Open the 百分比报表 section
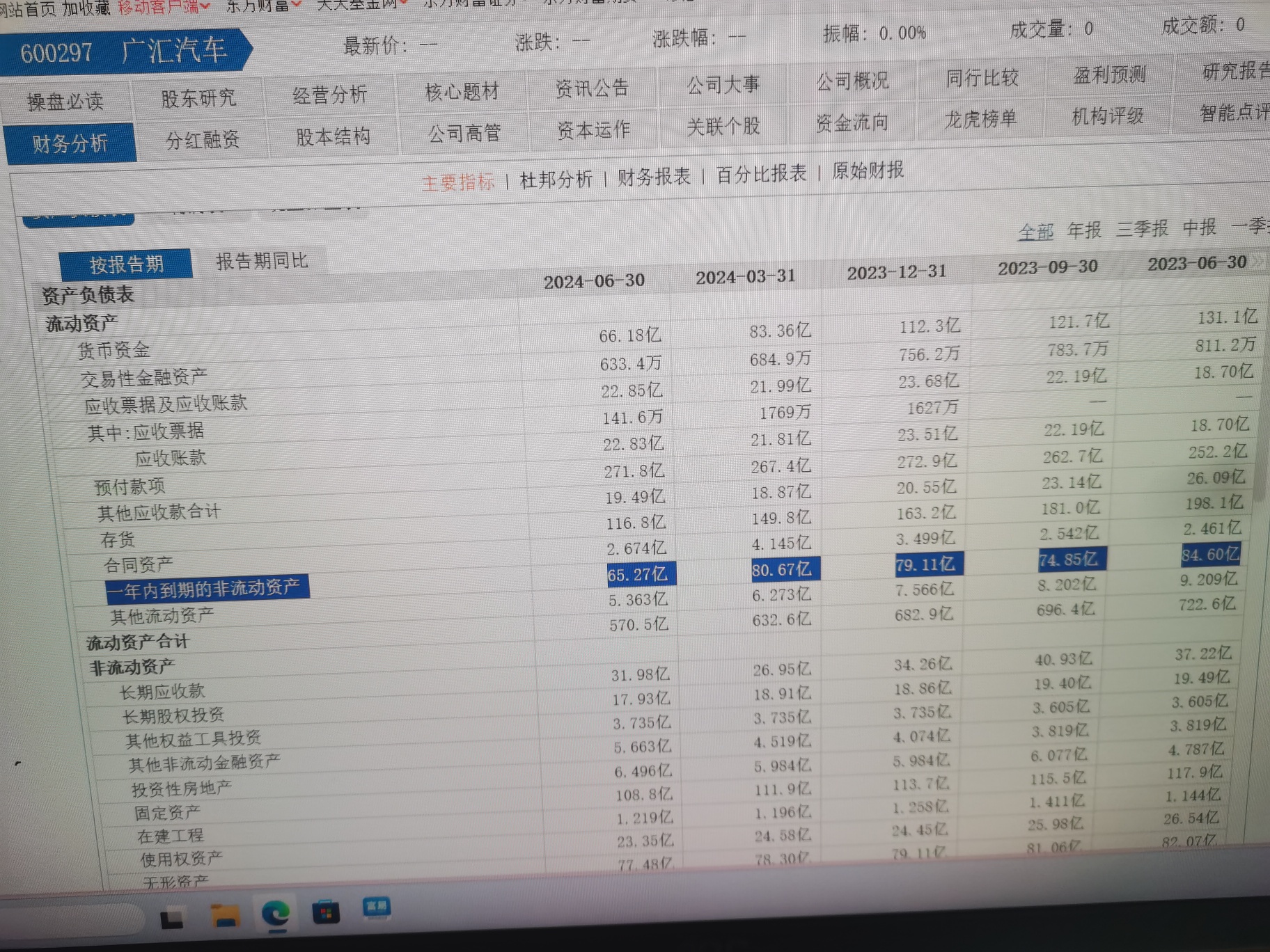Image resolution: width=1270 pixels, height=952 pixels. (x=762, y=174)
